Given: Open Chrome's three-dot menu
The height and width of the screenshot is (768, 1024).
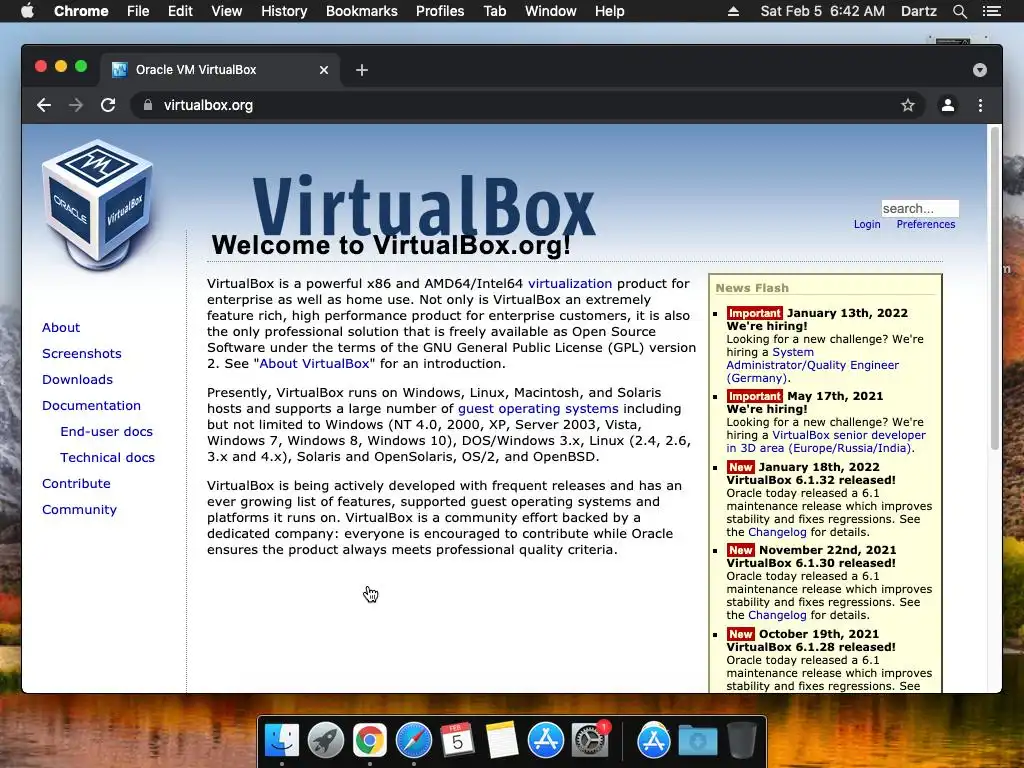Looking at the screenshot, I should [980, 105].
